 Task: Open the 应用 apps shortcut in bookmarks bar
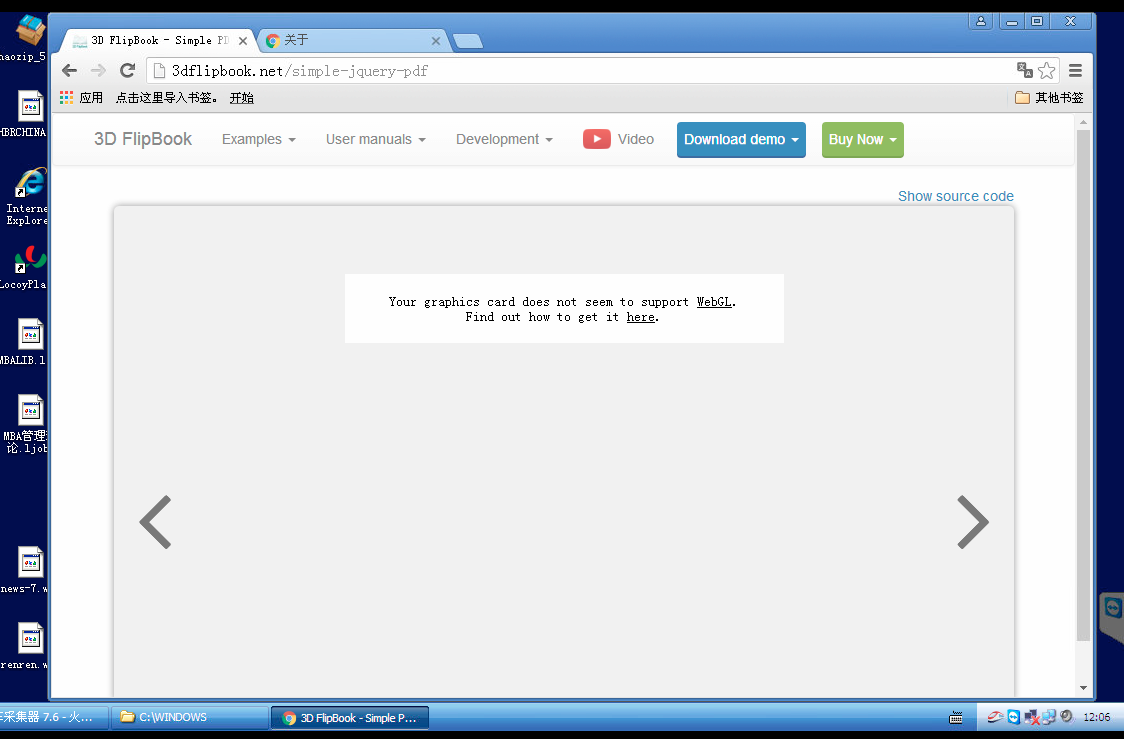click(x=82, y=97)
